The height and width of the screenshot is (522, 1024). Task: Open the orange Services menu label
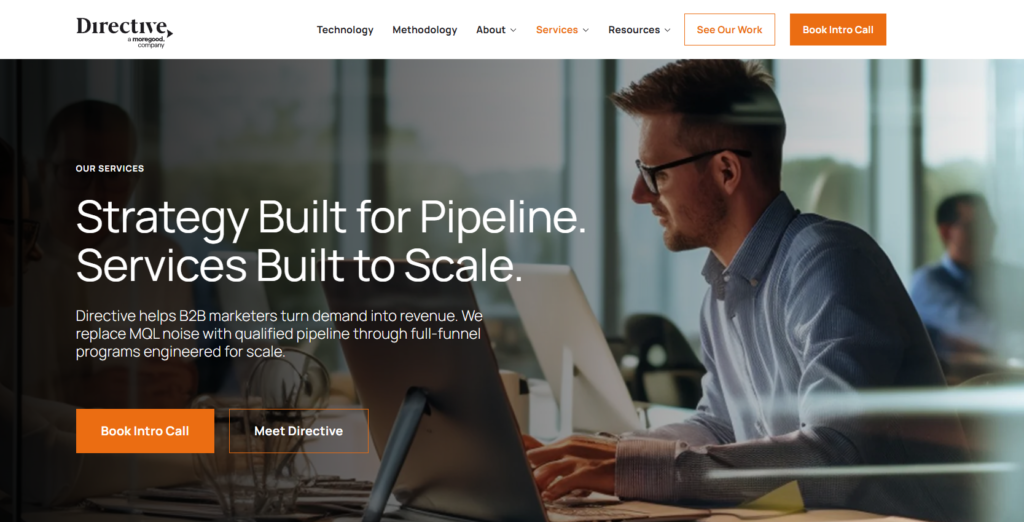pyautogui.click(x=556, y=30)
